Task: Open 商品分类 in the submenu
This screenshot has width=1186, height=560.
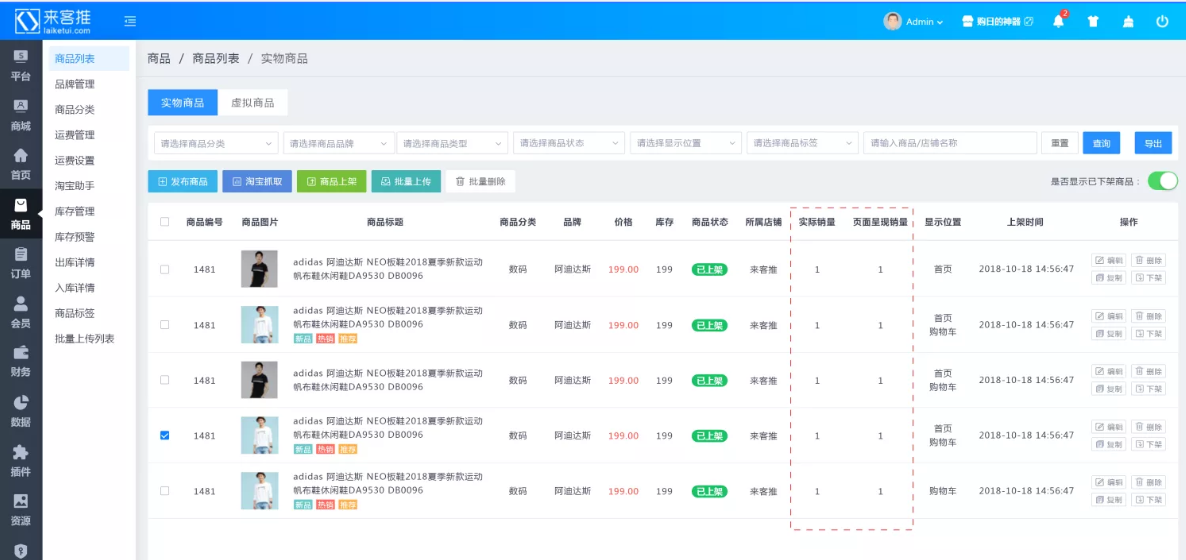Action: (x=75, y=110)
